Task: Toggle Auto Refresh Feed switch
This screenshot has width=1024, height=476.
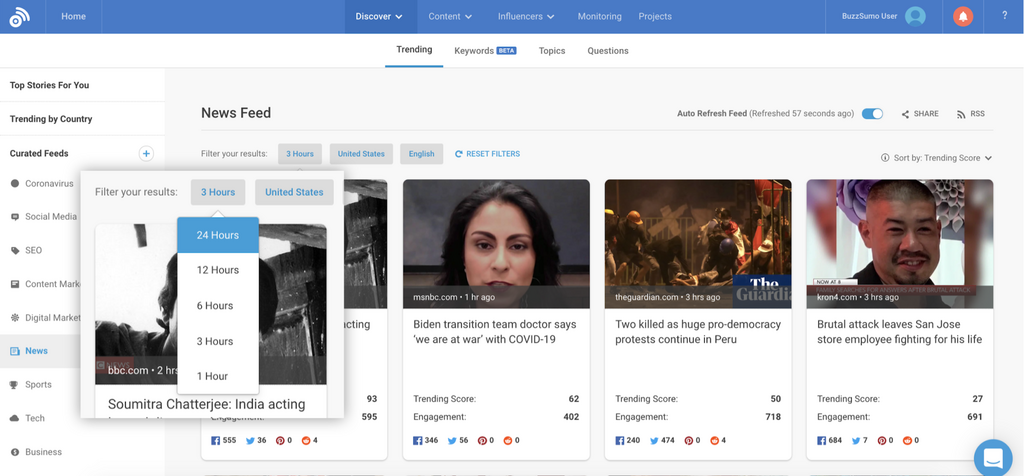Action: (872, 114)
